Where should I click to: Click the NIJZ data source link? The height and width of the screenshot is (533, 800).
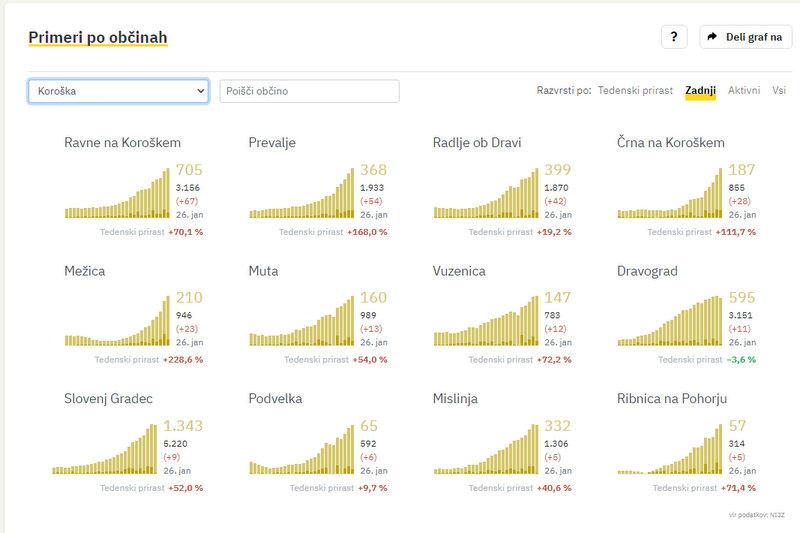pyautogui.click(x=778, y=515)
